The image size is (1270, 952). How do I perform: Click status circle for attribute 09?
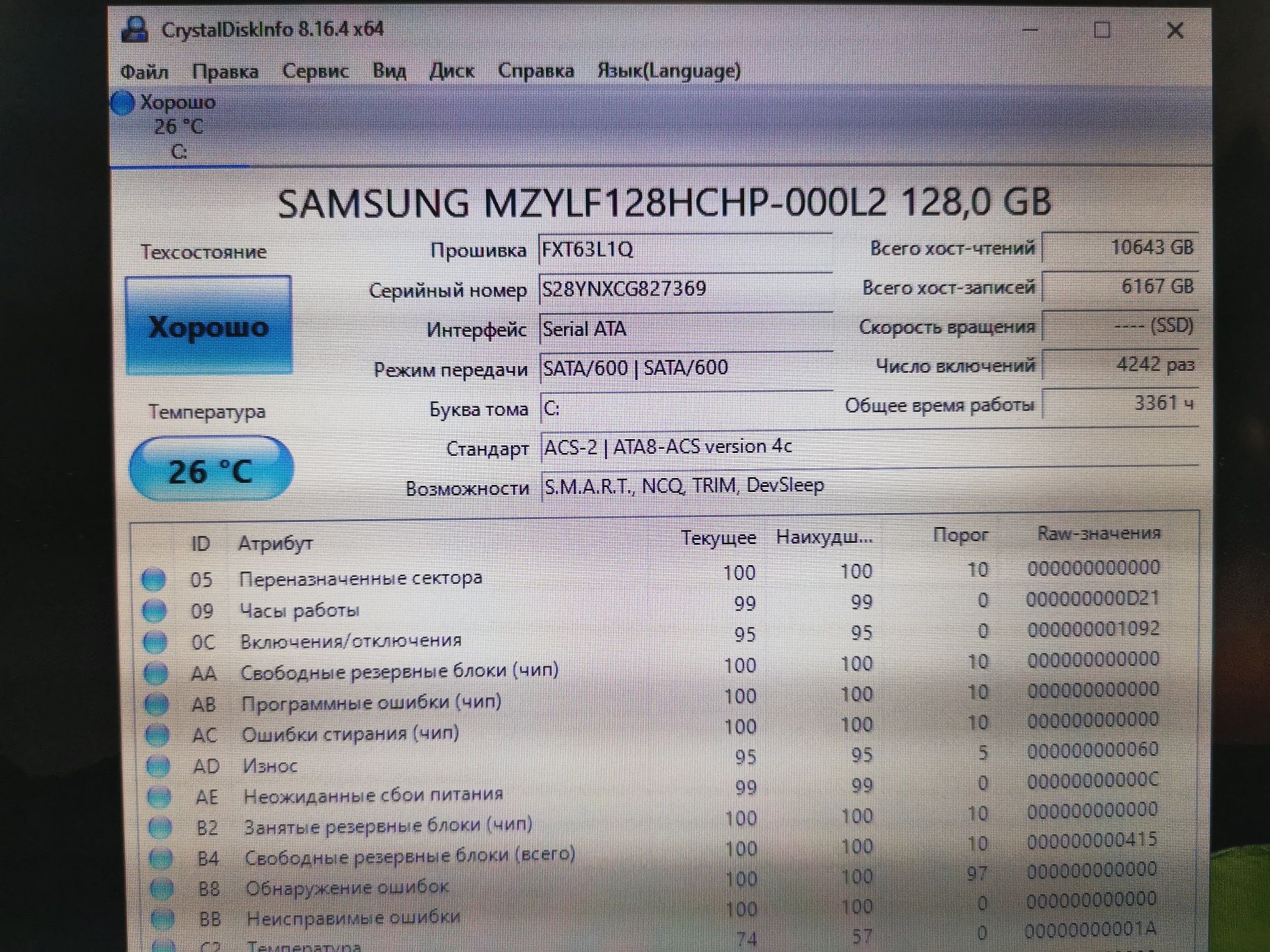pyautogui.click(x=154, y=611)
